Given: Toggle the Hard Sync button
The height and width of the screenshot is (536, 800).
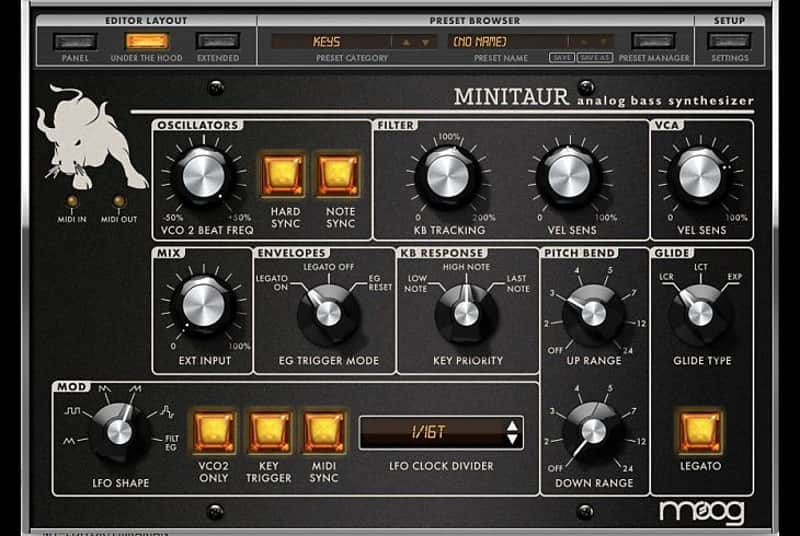Looking at the screenshot, I should click(x=283, y=175).
